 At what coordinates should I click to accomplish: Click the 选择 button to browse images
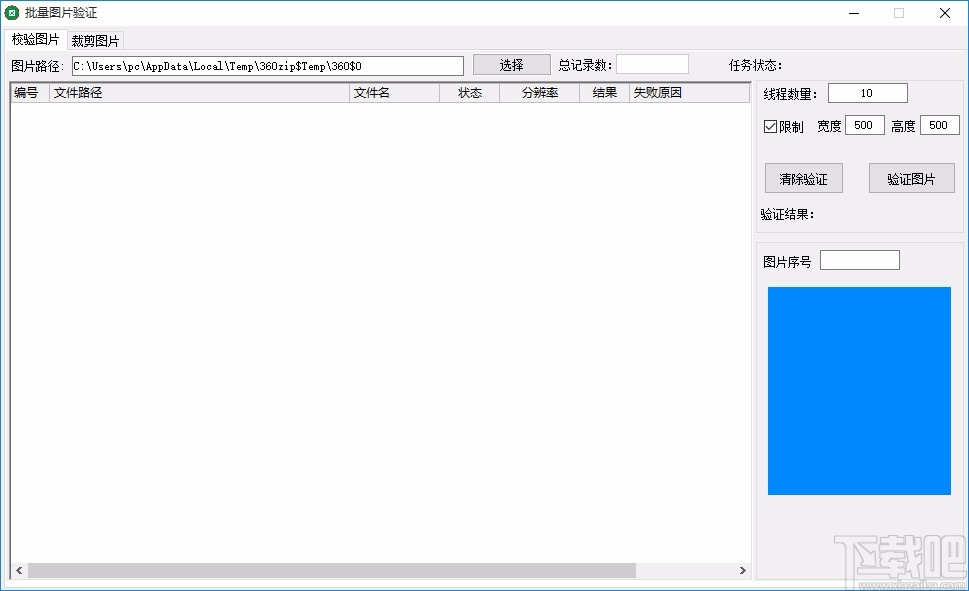(511, 64)
